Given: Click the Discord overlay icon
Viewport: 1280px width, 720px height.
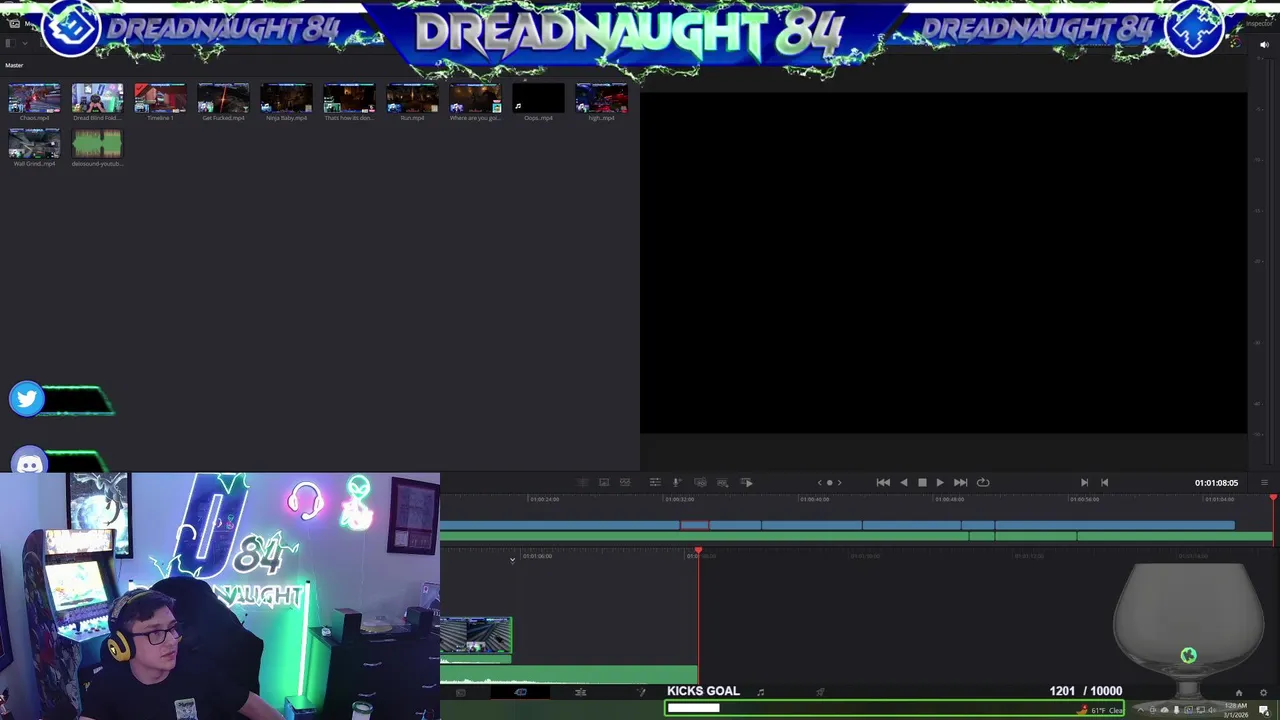Looking at the screenshot, I should pyautogui.click(x=30, y=463).
